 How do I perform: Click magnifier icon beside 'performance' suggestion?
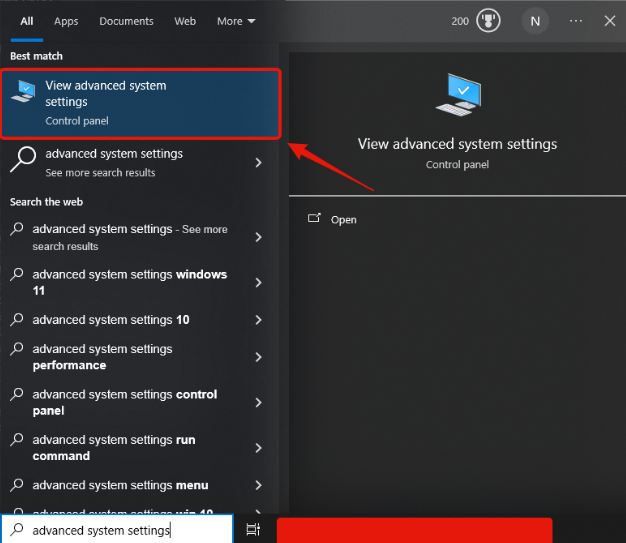tap(17, 349)
